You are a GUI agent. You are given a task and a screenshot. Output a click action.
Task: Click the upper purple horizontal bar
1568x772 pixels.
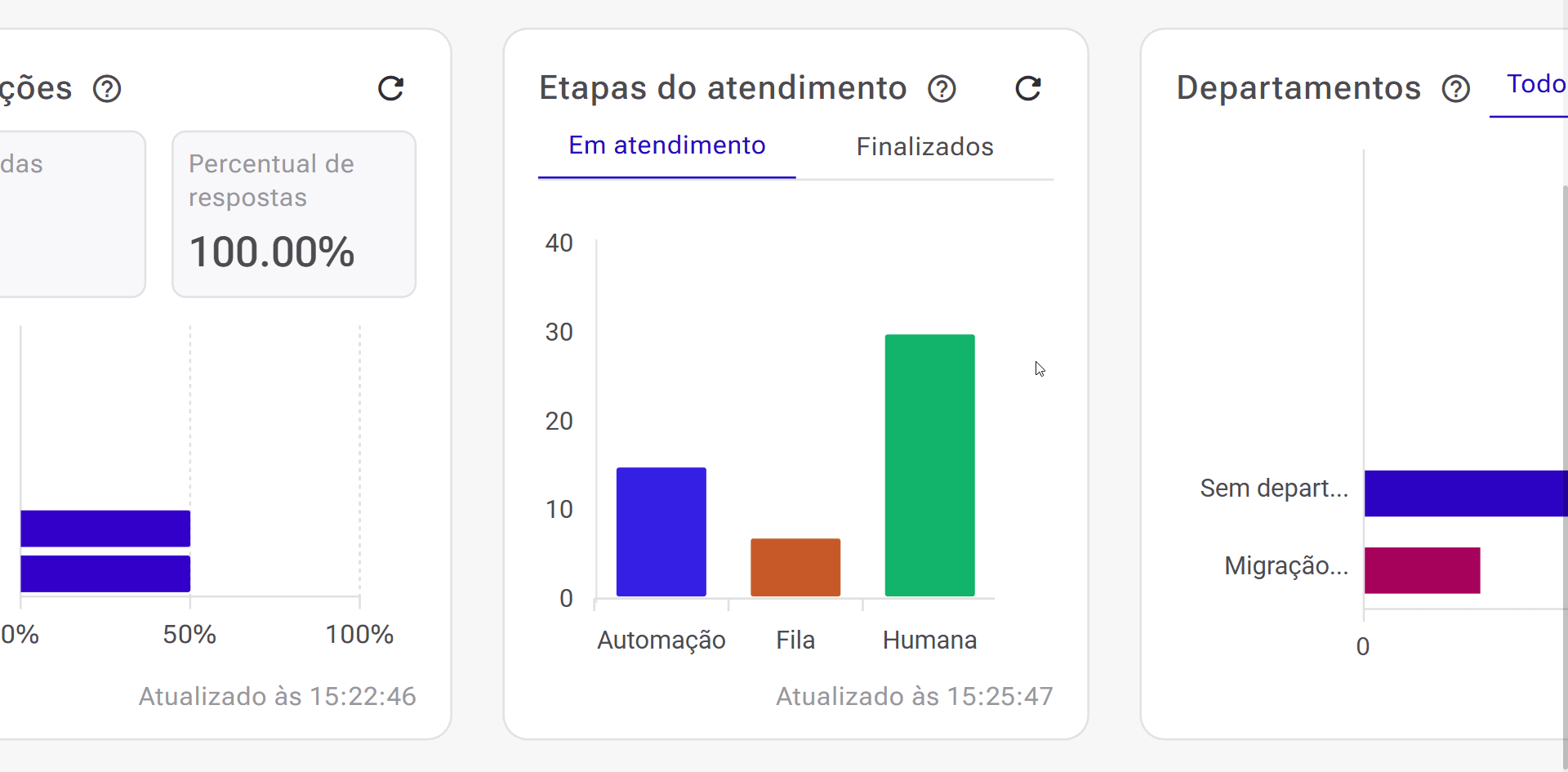point(105,529)
